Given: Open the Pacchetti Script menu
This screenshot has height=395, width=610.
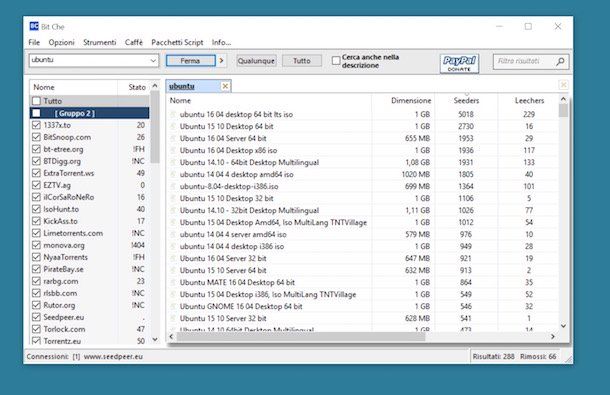Looking at the screenshot, I should pos(177,42).
